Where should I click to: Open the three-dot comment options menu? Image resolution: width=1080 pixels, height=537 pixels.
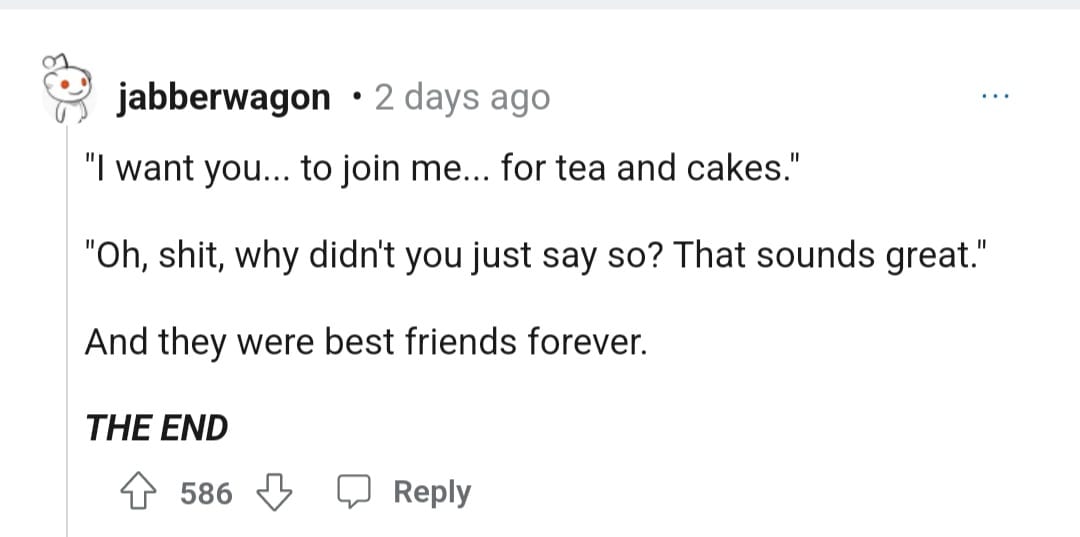[995, 97]
